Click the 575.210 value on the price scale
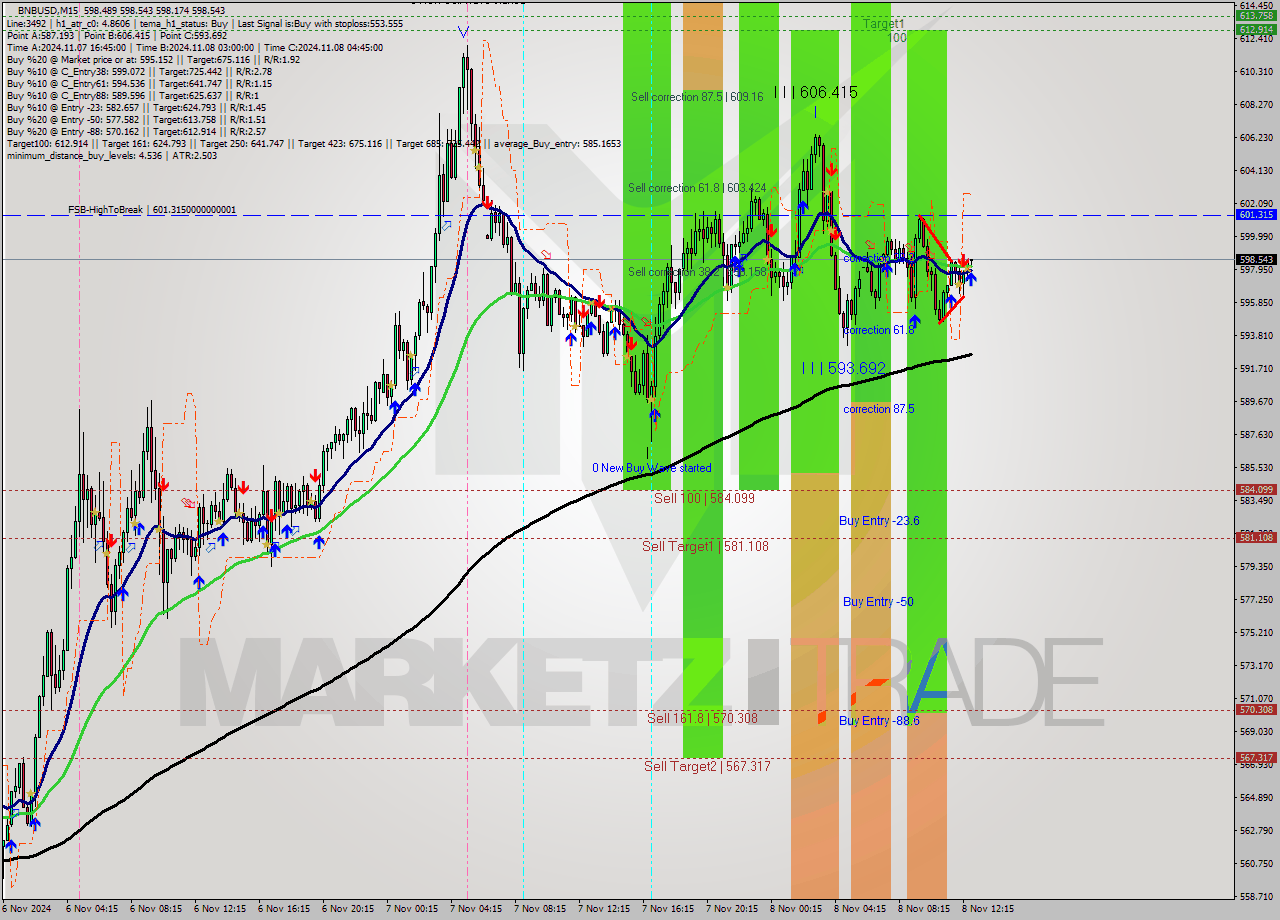The width and height of the screenshot is (1280, 920). [x=1256, y=632]
